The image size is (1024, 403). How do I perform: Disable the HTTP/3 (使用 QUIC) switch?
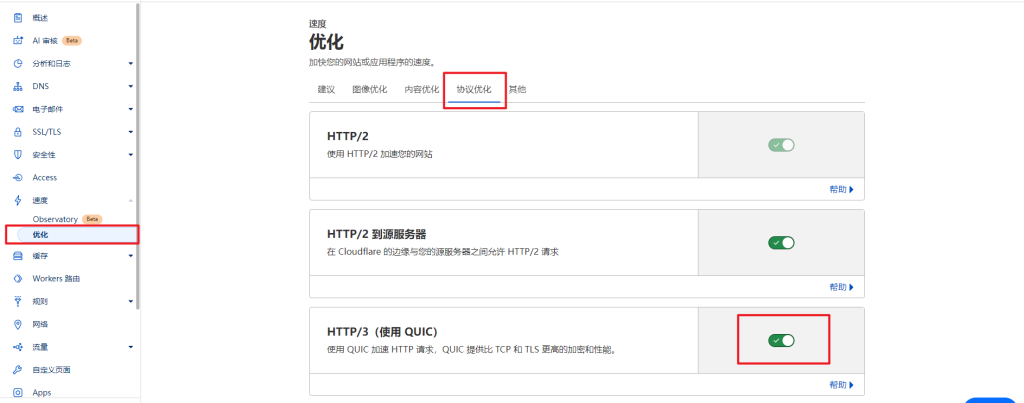[x=781, y=340]
